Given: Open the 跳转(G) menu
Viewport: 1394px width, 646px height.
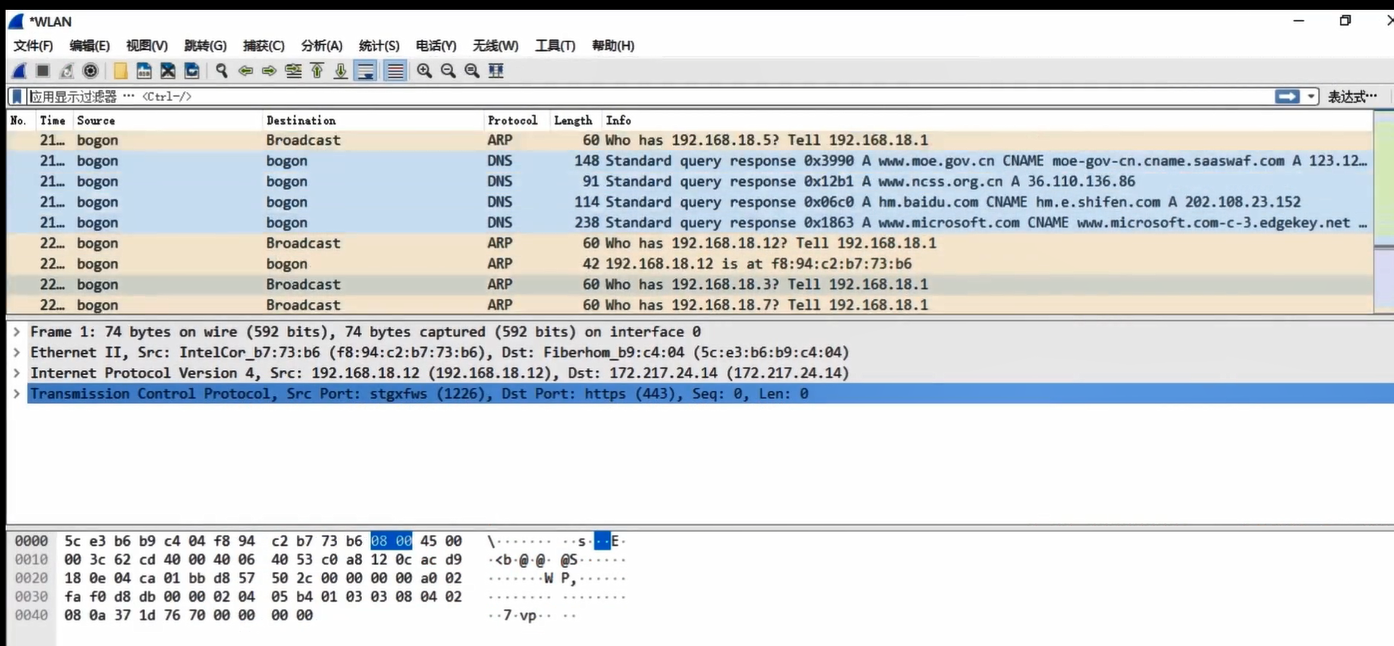Looking at the screenshot, I should [206, 46].
